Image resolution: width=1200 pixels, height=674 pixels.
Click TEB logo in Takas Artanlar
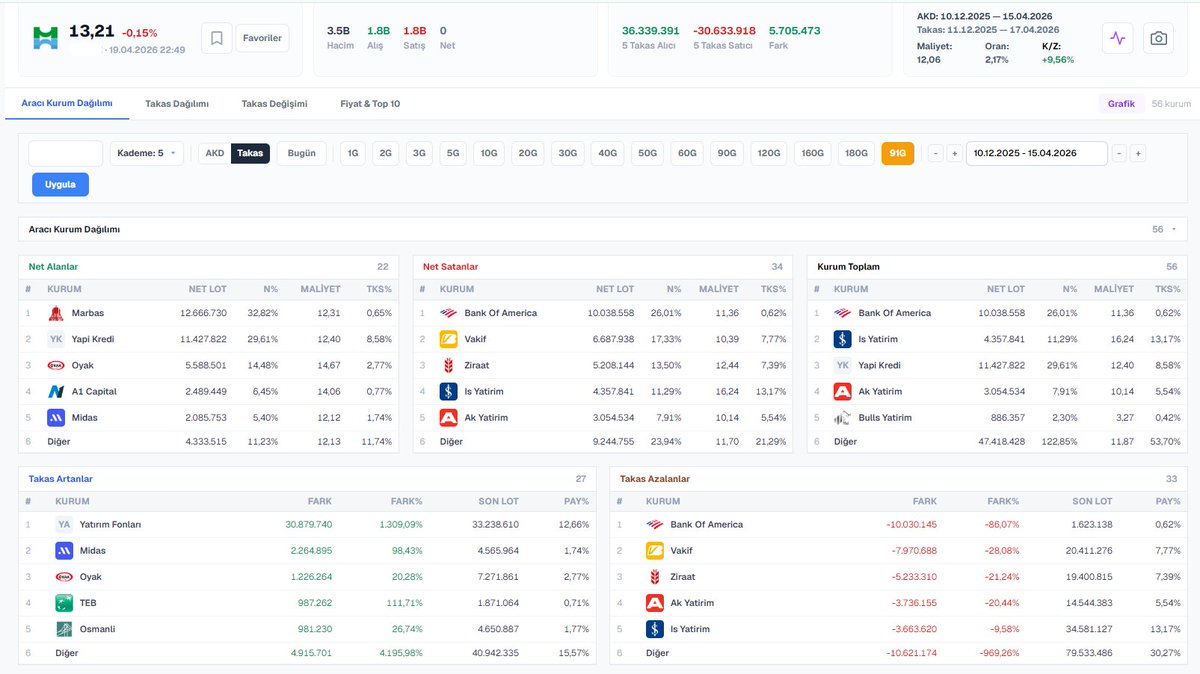coord(64,603)
